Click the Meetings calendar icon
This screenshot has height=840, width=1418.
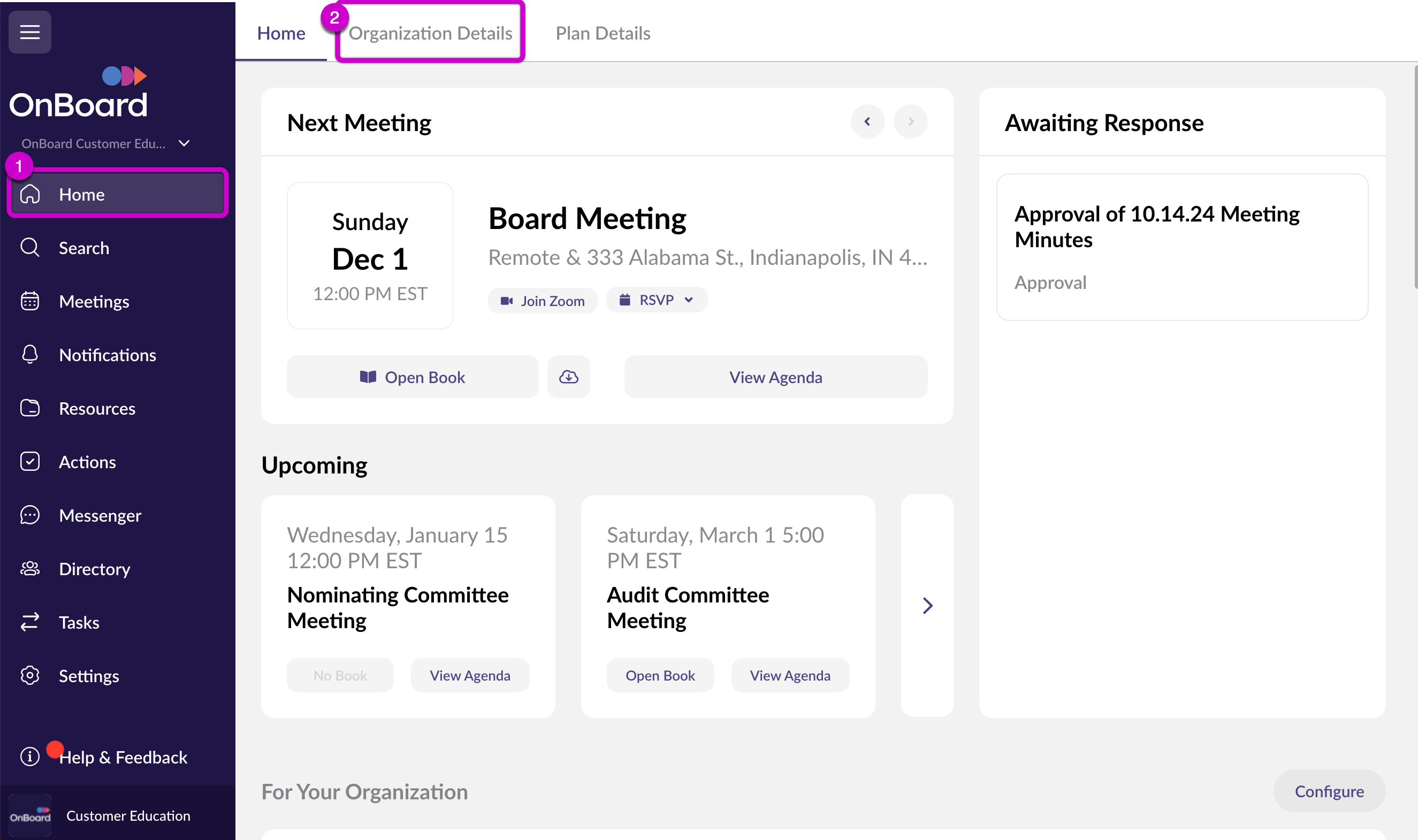(30, 301)
